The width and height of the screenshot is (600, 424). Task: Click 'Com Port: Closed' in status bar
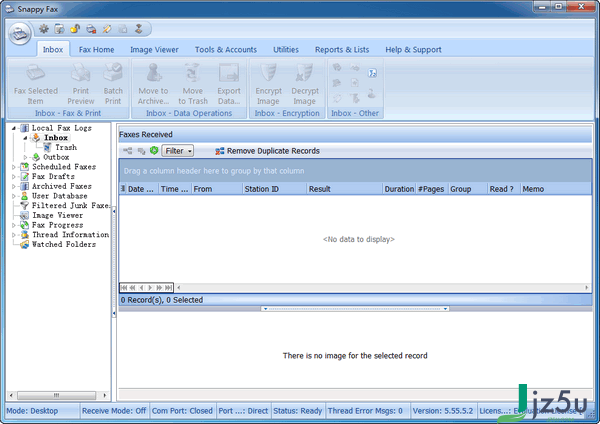(182, 411)
